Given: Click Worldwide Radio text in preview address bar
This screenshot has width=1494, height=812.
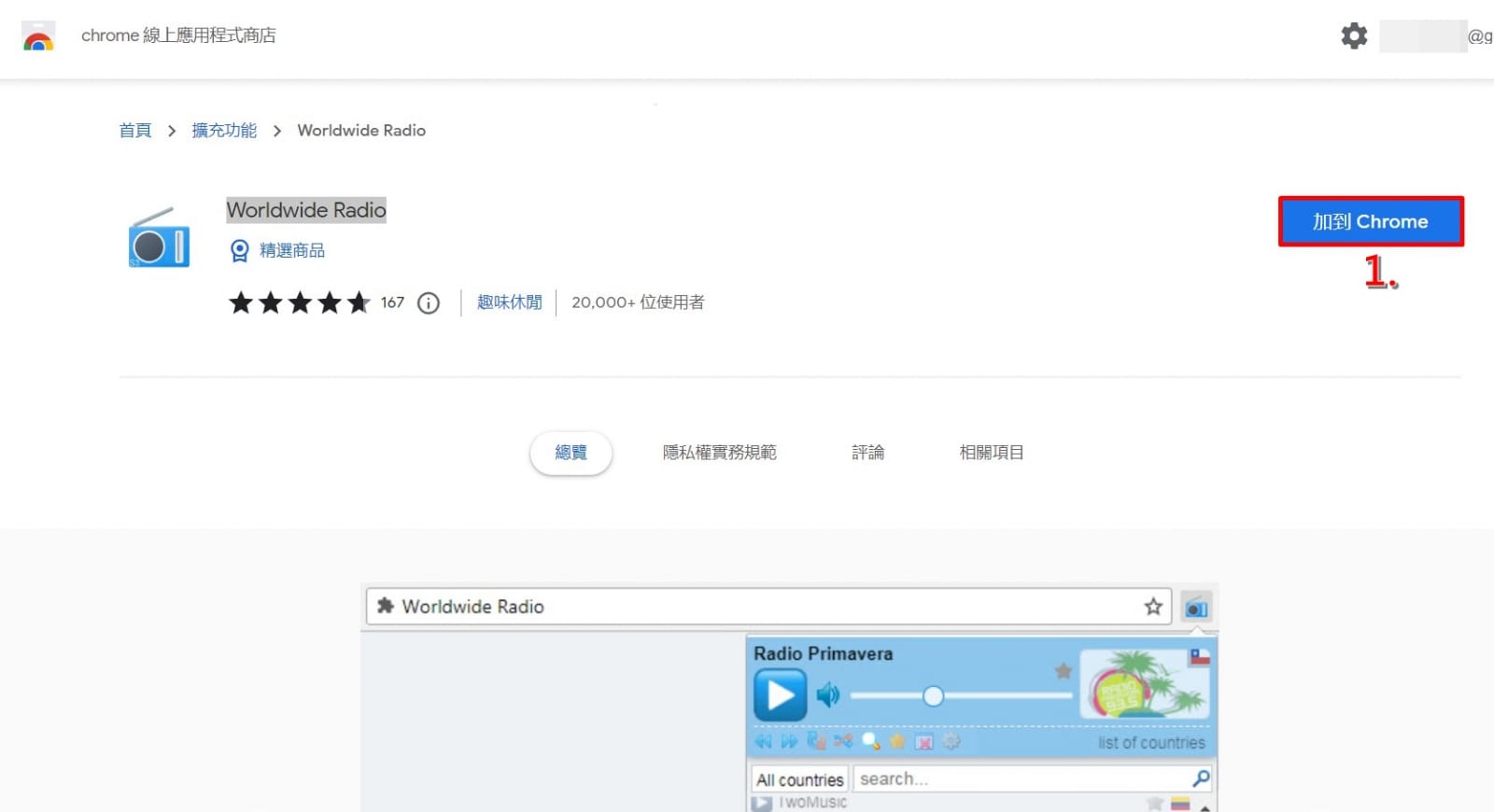Looking at the screenshot, I should click(472, 607).
